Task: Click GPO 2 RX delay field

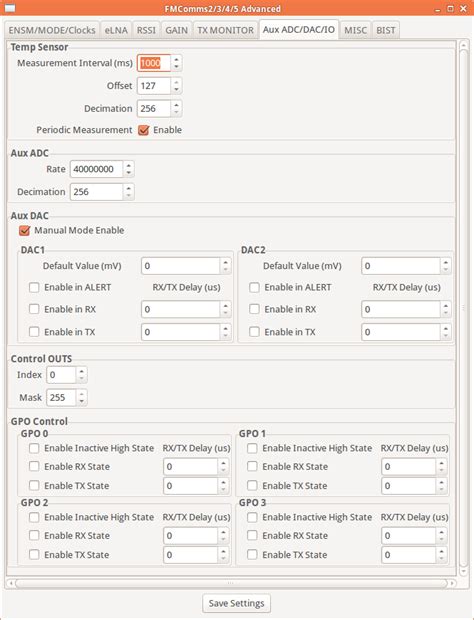Action: (191, 536)
